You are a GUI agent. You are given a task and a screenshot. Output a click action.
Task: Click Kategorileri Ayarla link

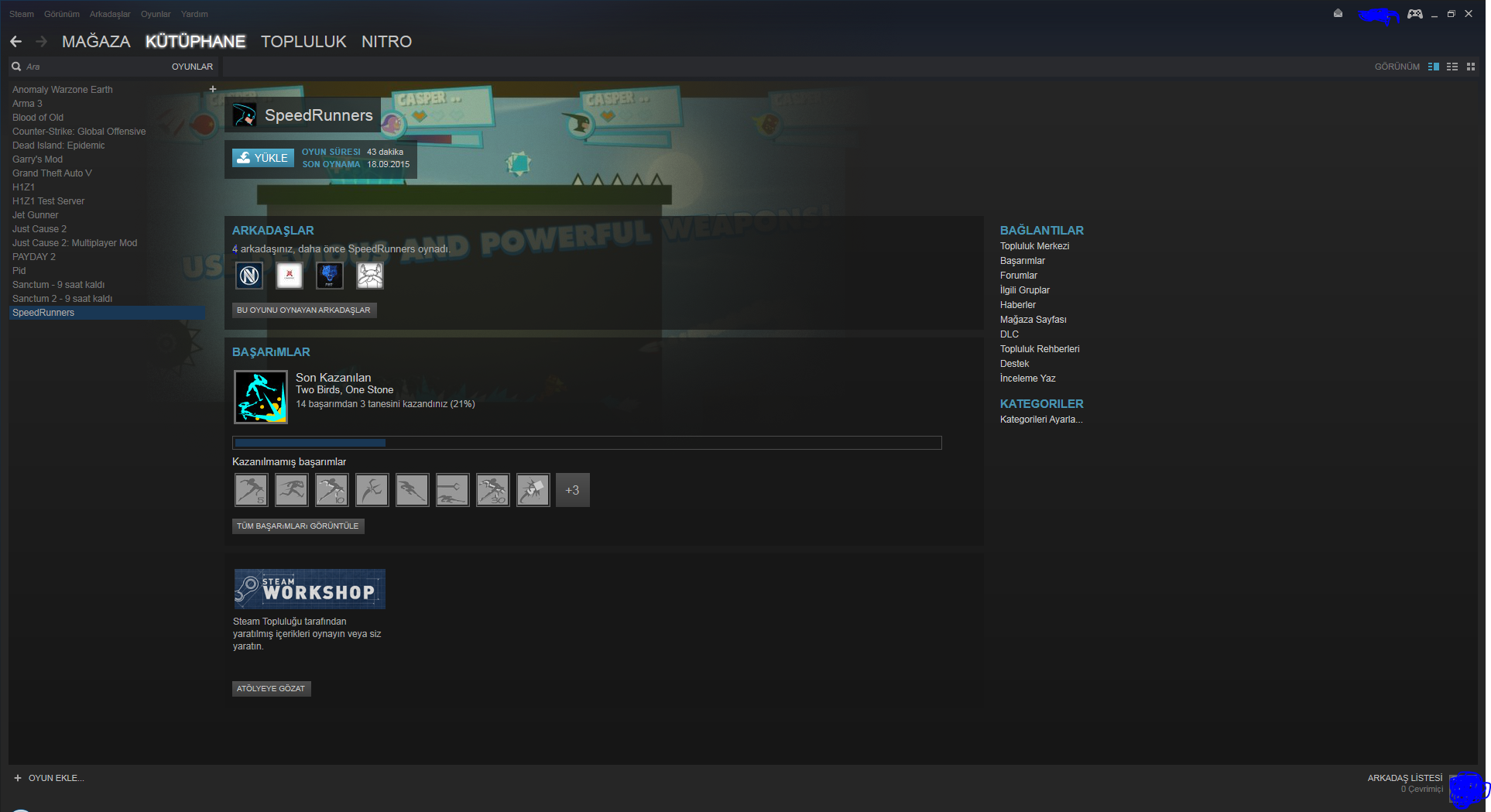point(1041,420)
